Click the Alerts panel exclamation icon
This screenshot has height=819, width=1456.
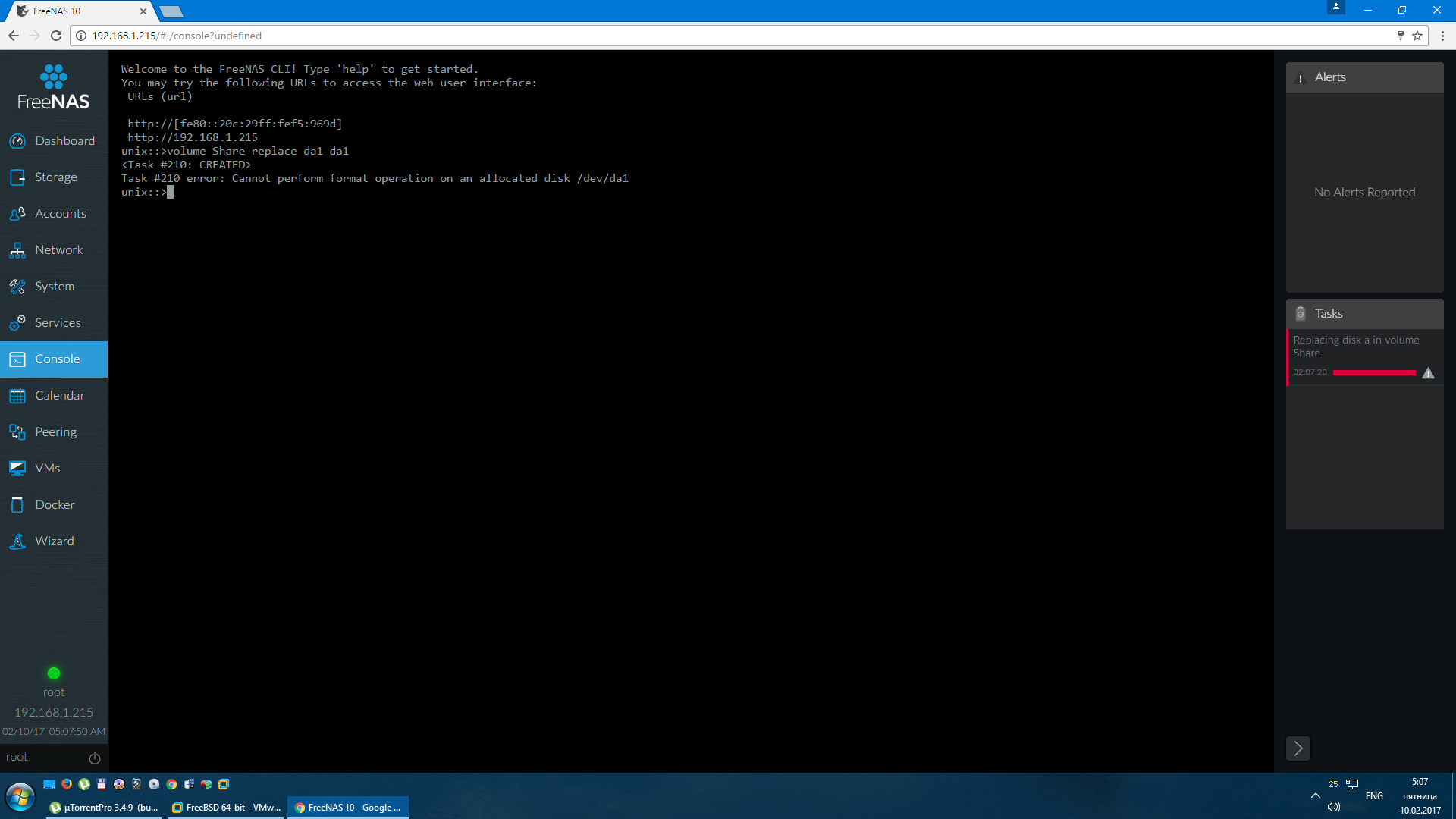tap(1301, 78)
